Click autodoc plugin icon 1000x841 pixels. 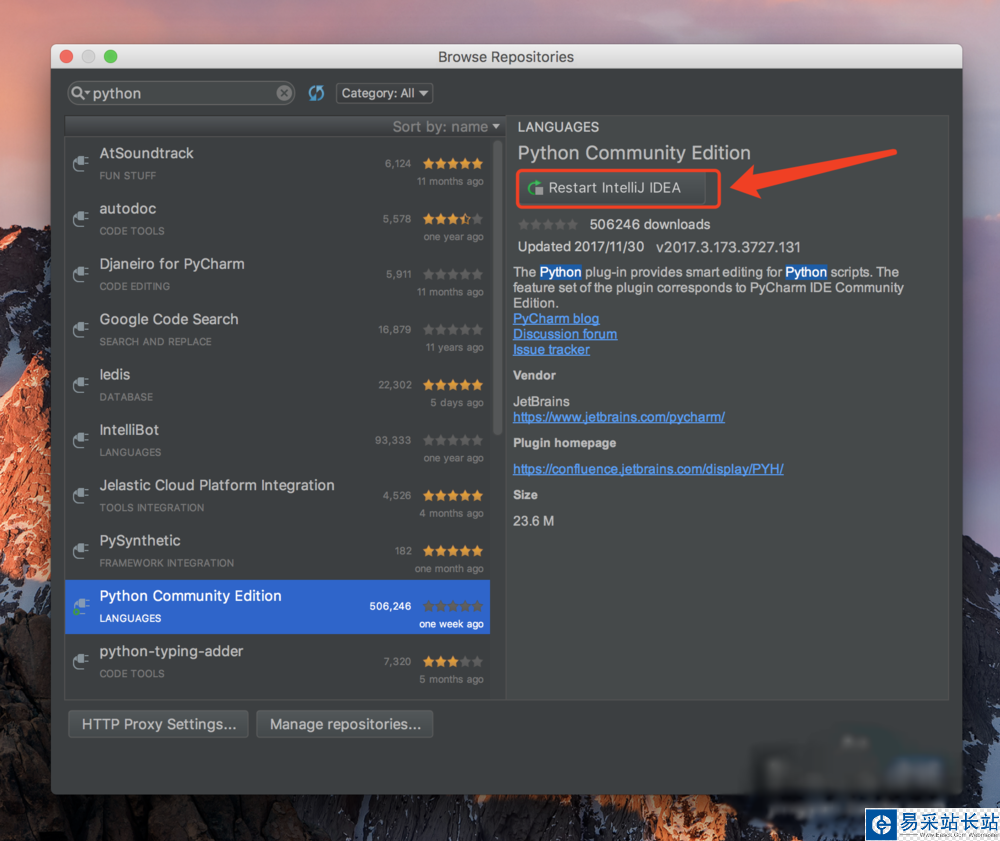81,219
